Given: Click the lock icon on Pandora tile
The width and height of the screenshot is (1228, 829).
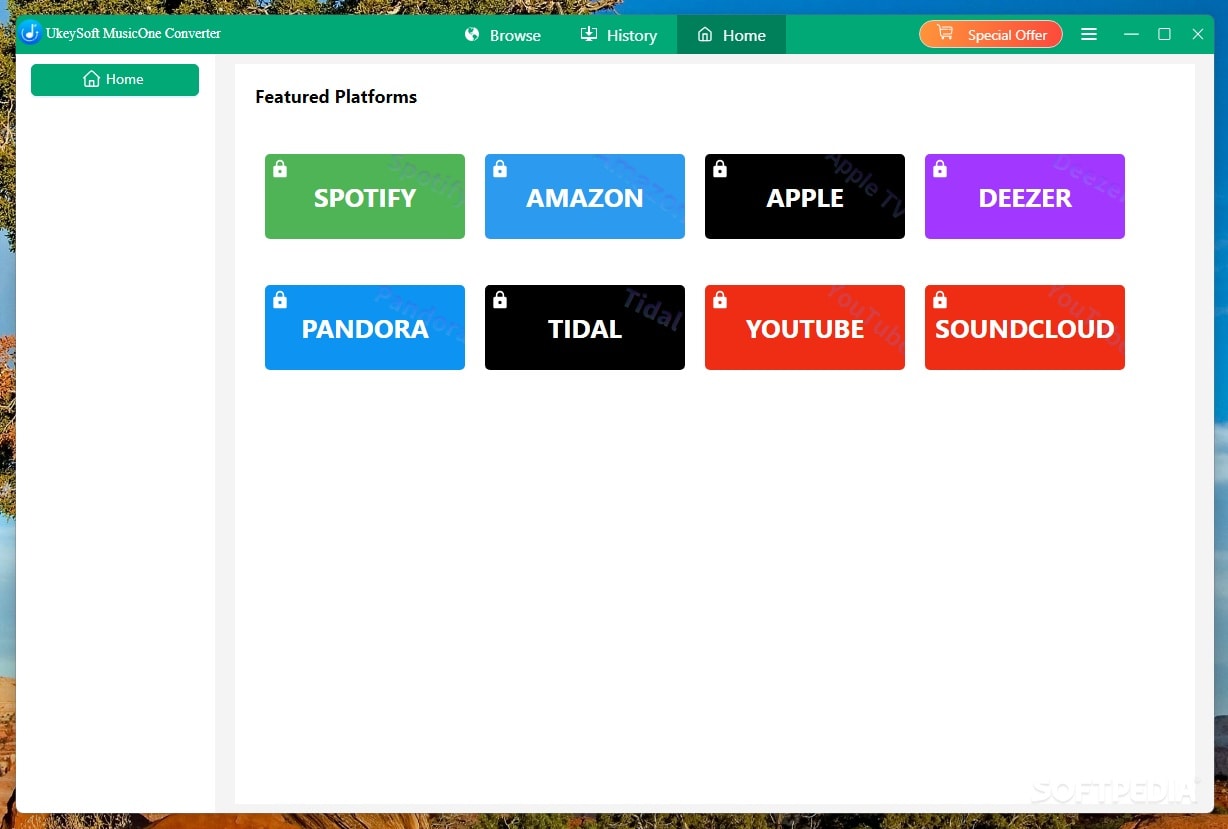Looking at the screenshot, I should pyautogui.click(x=280, y=300).
